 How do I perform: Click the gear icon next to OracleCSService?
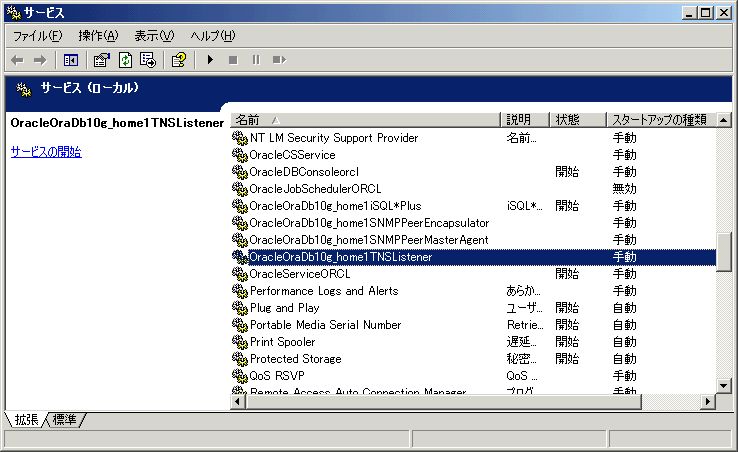tap(240, 155)
